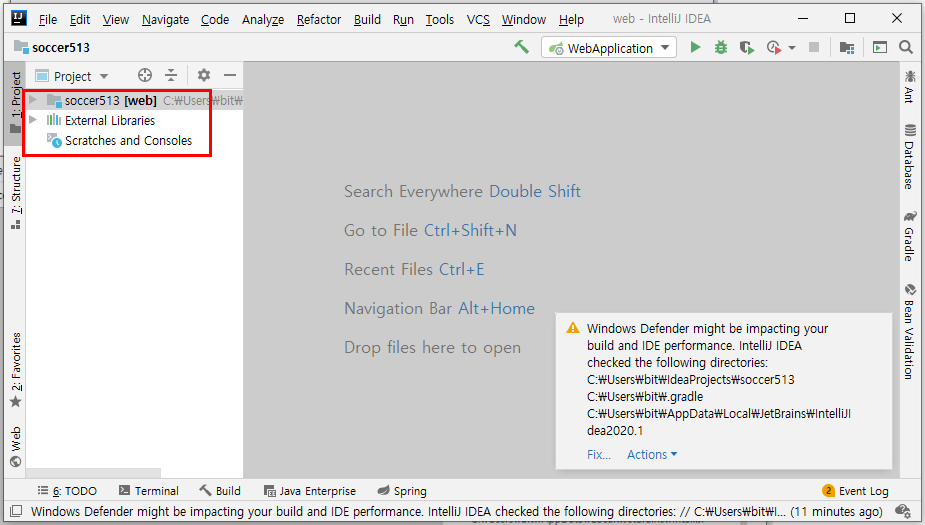Screen dimensions: 925x525
Task: Toggle the 1: Project side tab
Action: click(x=15, y=103)
